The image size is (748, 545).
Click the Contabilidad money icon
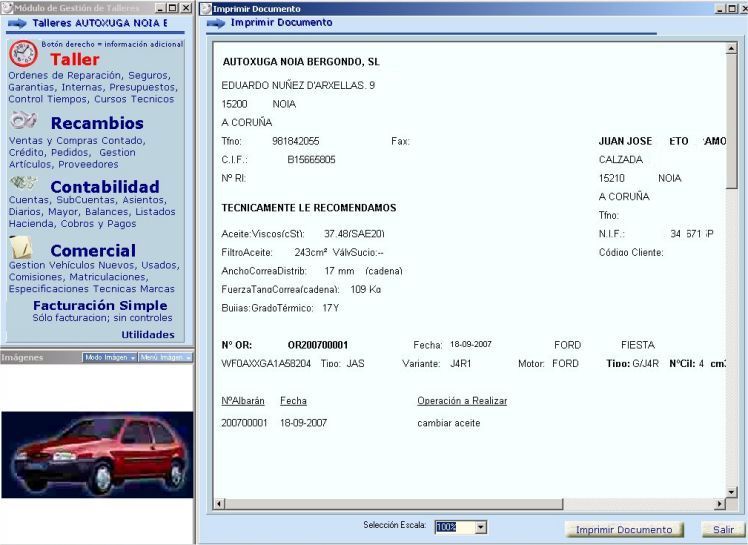pyautogui.click(x=23, y=182)
